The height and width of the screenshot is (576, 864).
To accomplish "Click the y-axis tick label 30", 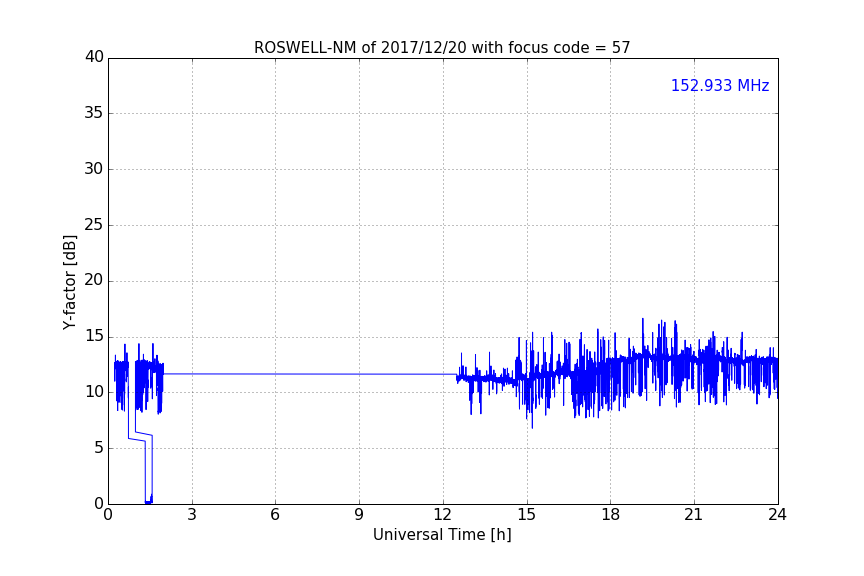I will 94,169.
